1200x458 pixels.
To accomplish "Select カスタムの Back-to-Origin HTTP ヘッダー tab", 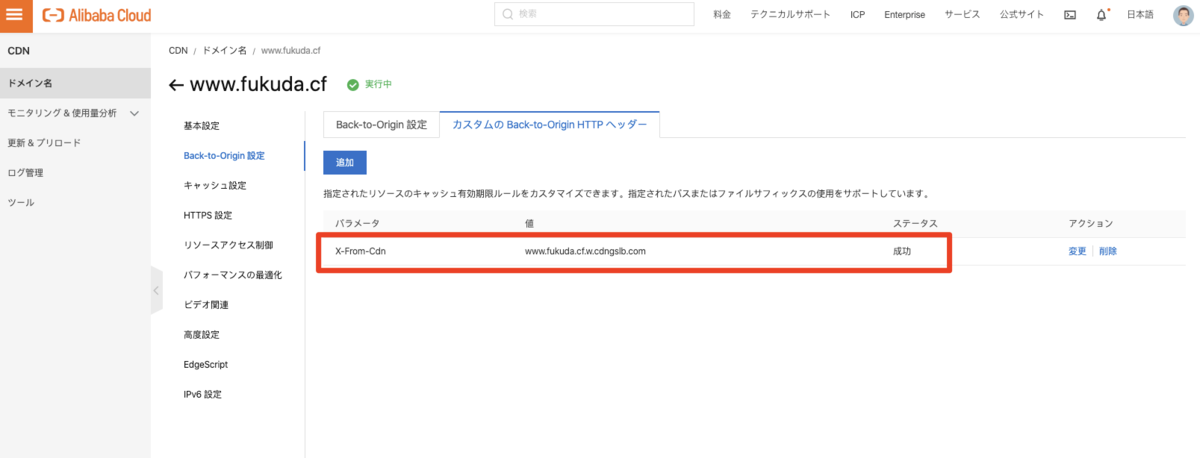I will (x=549, y=125).
